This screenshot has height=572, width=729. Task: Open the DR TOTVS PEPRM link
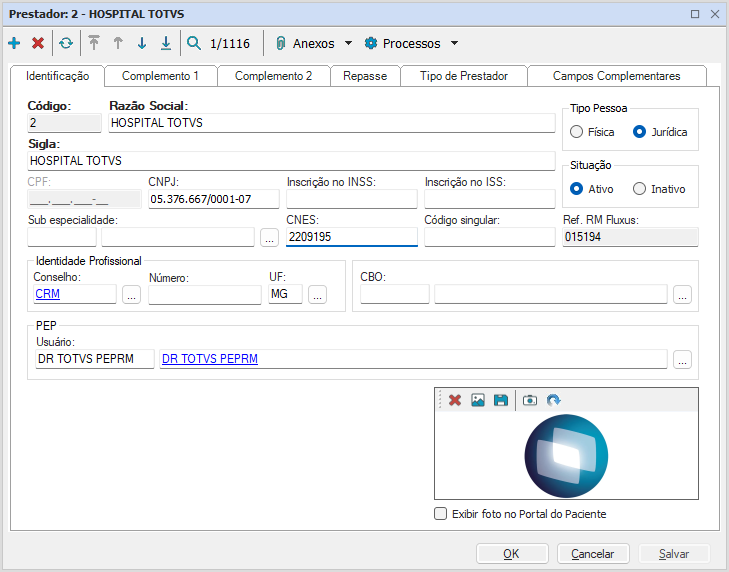(x=210, y=359)
